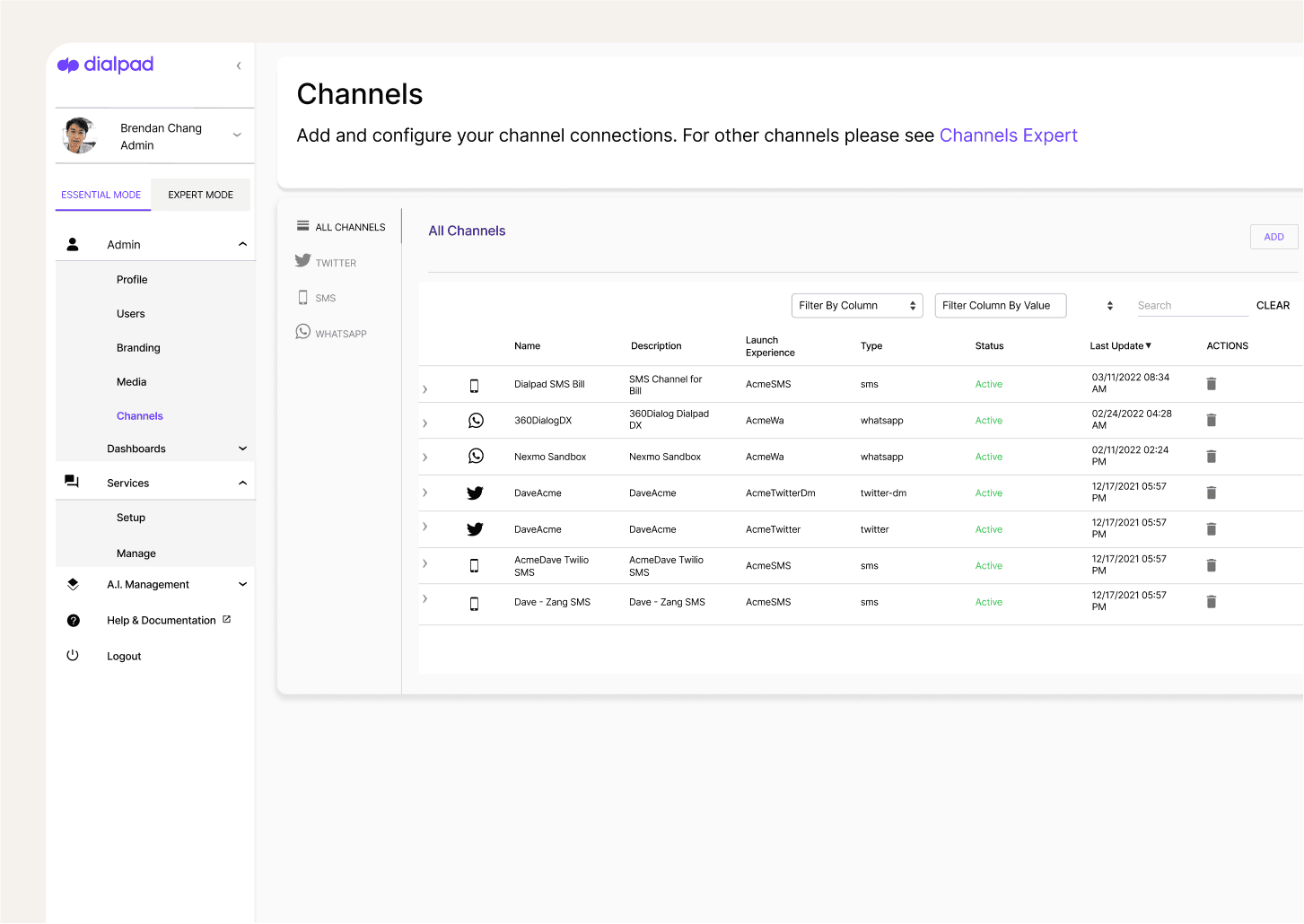Click the Admin person icon in sidebar

coord(73,243)
